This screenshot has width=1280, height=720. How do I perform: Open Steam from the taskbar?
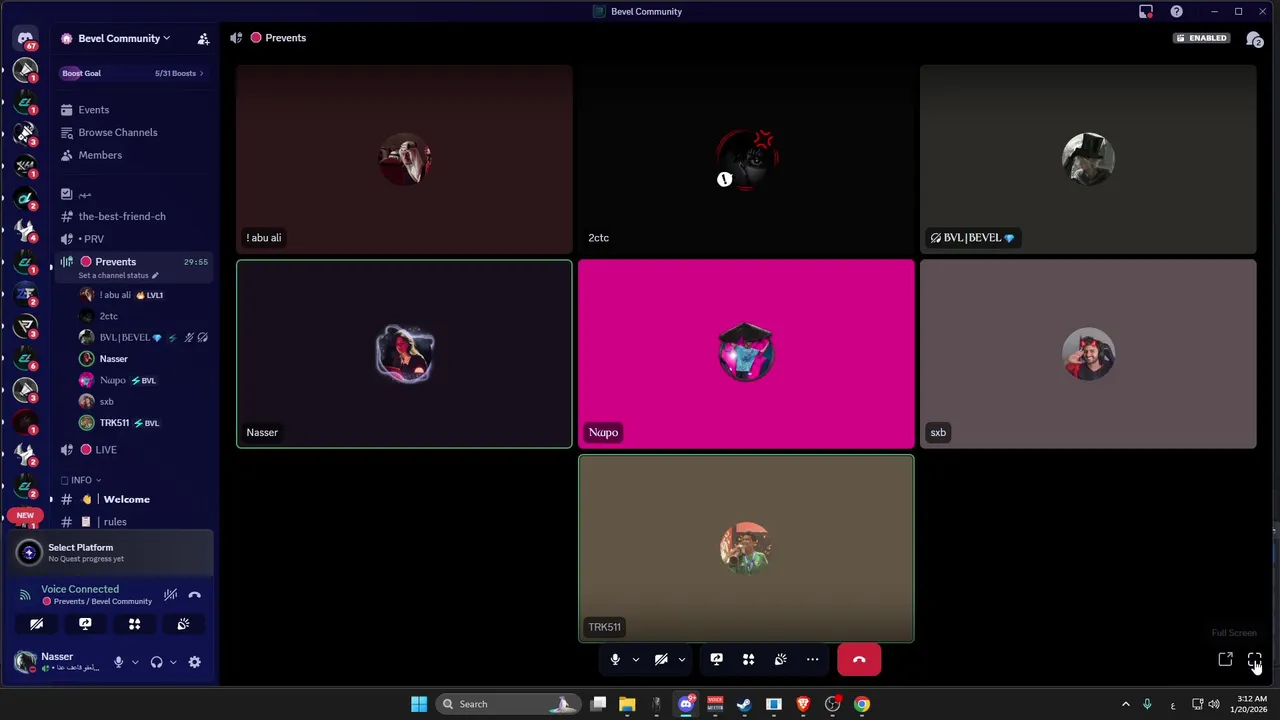pyautogui.click(x=744, y=704)
